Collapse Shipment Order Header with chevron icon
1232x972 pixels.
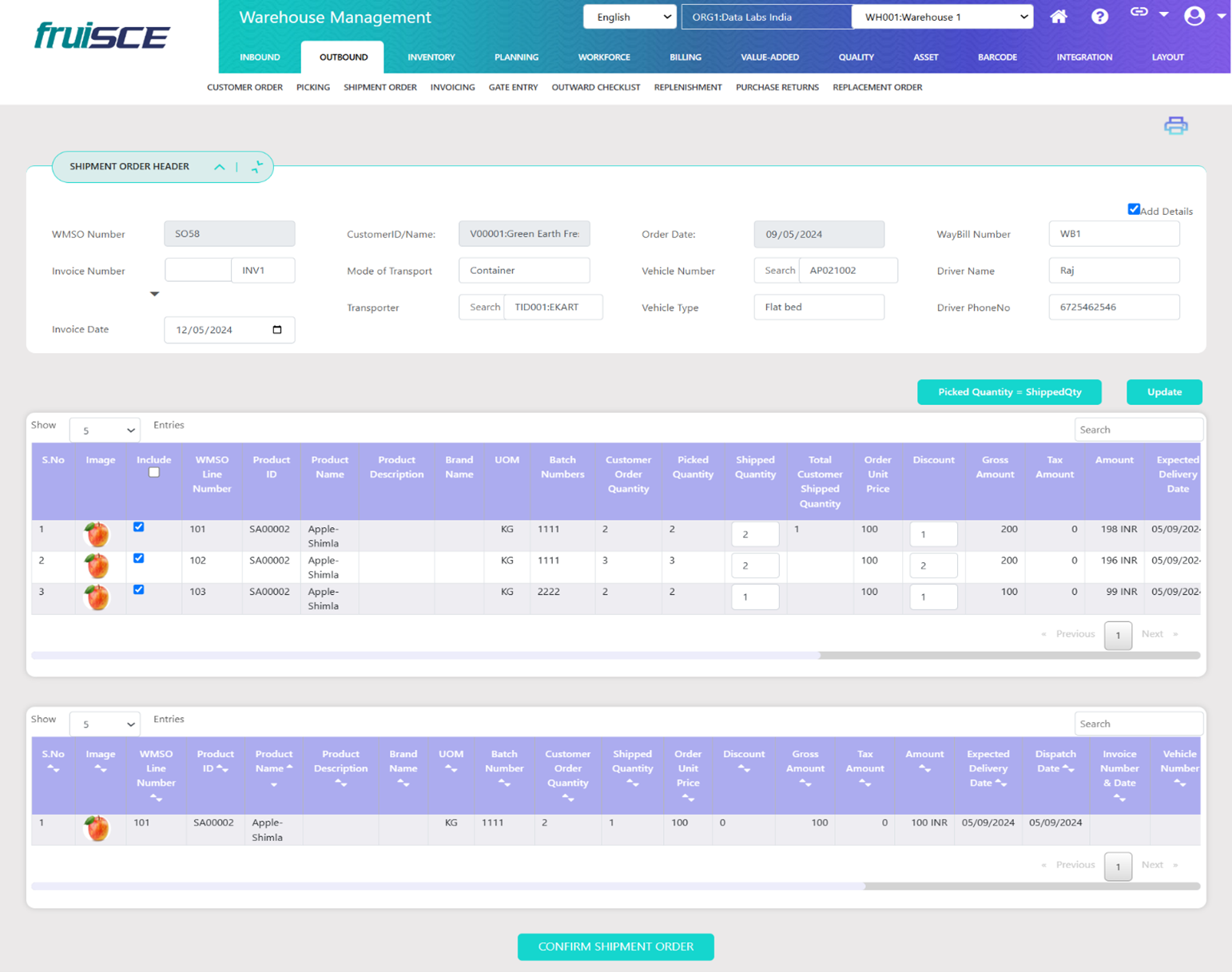tap(219, 167)
